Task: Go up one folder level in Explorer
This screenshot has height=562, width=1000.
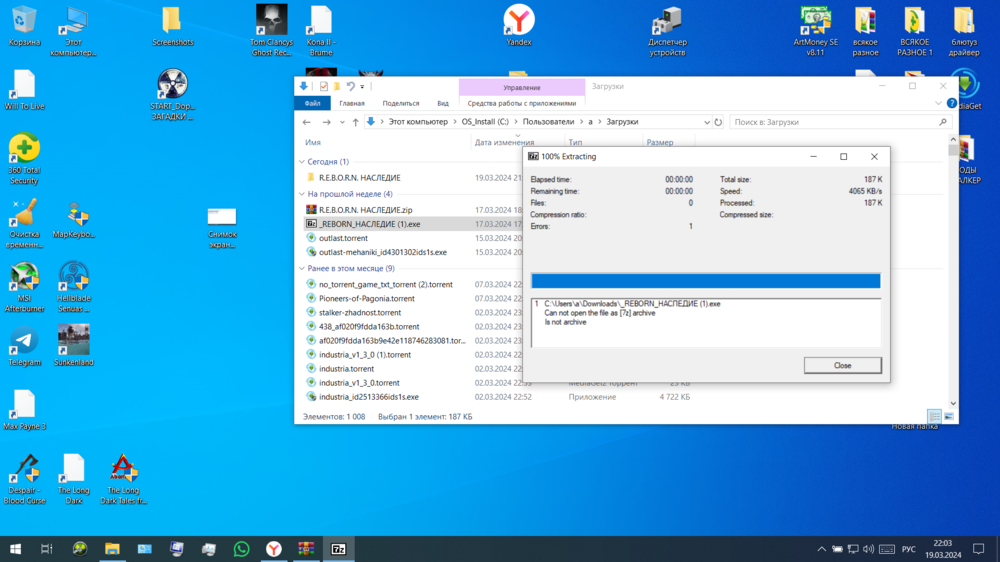Action: (355, 122)
